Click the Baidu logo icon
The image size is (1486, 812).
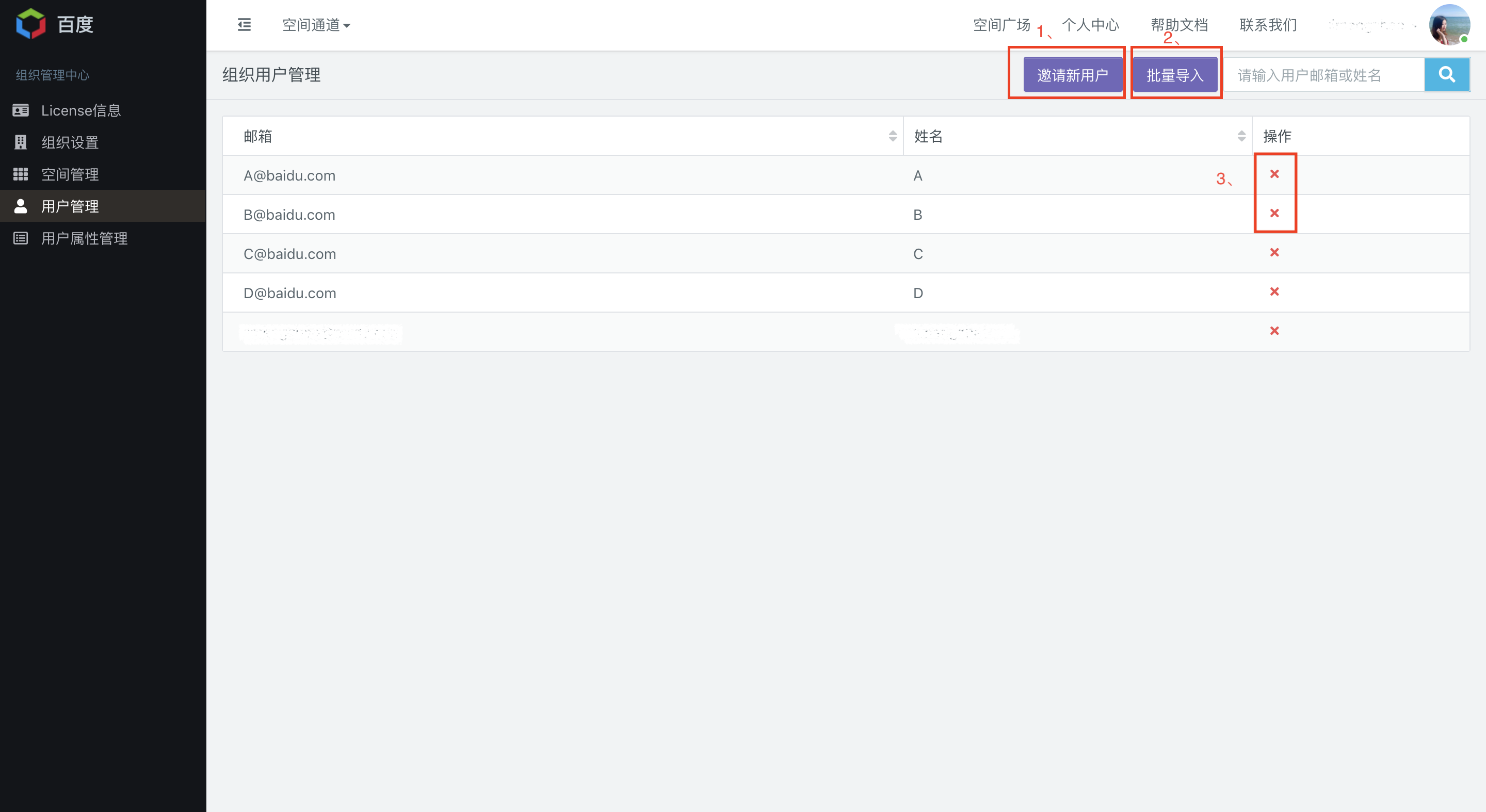coord(30,24)
